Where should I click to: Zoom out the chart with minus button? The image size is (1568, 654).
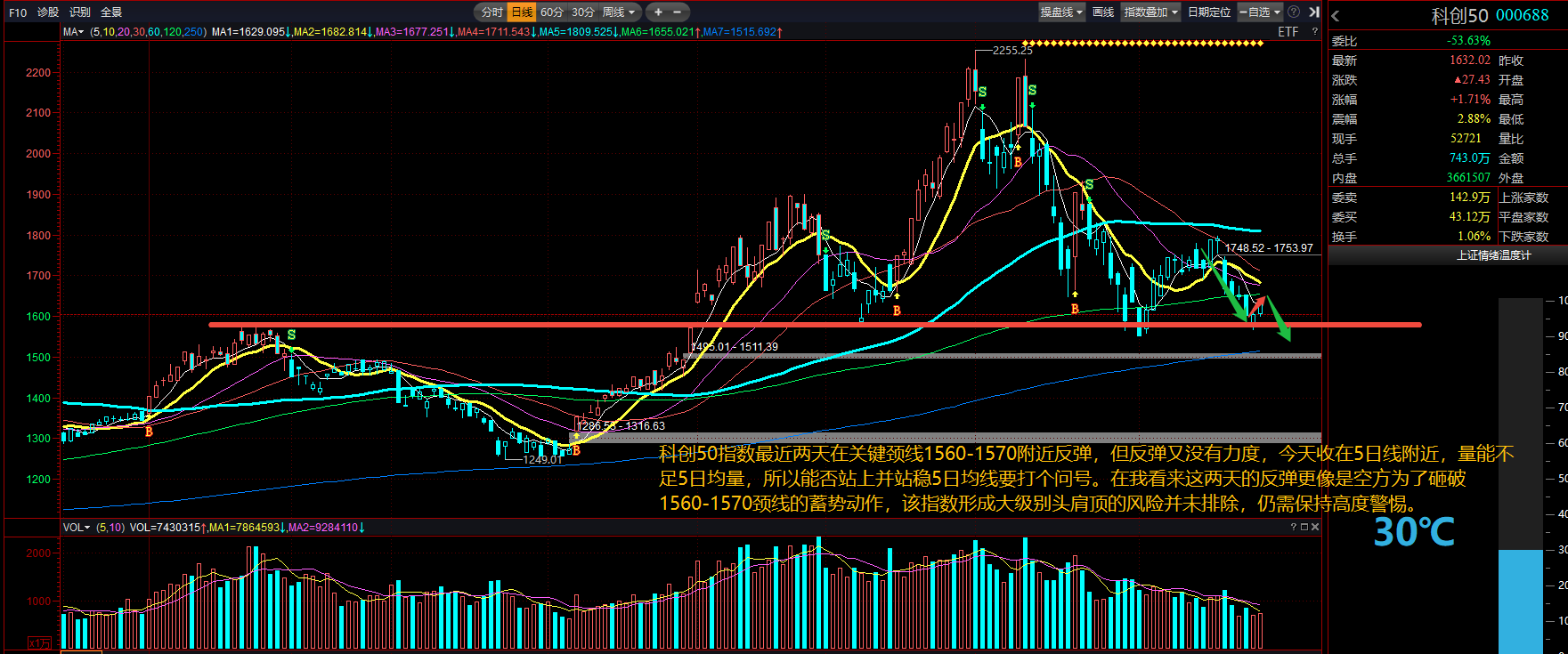677,12
